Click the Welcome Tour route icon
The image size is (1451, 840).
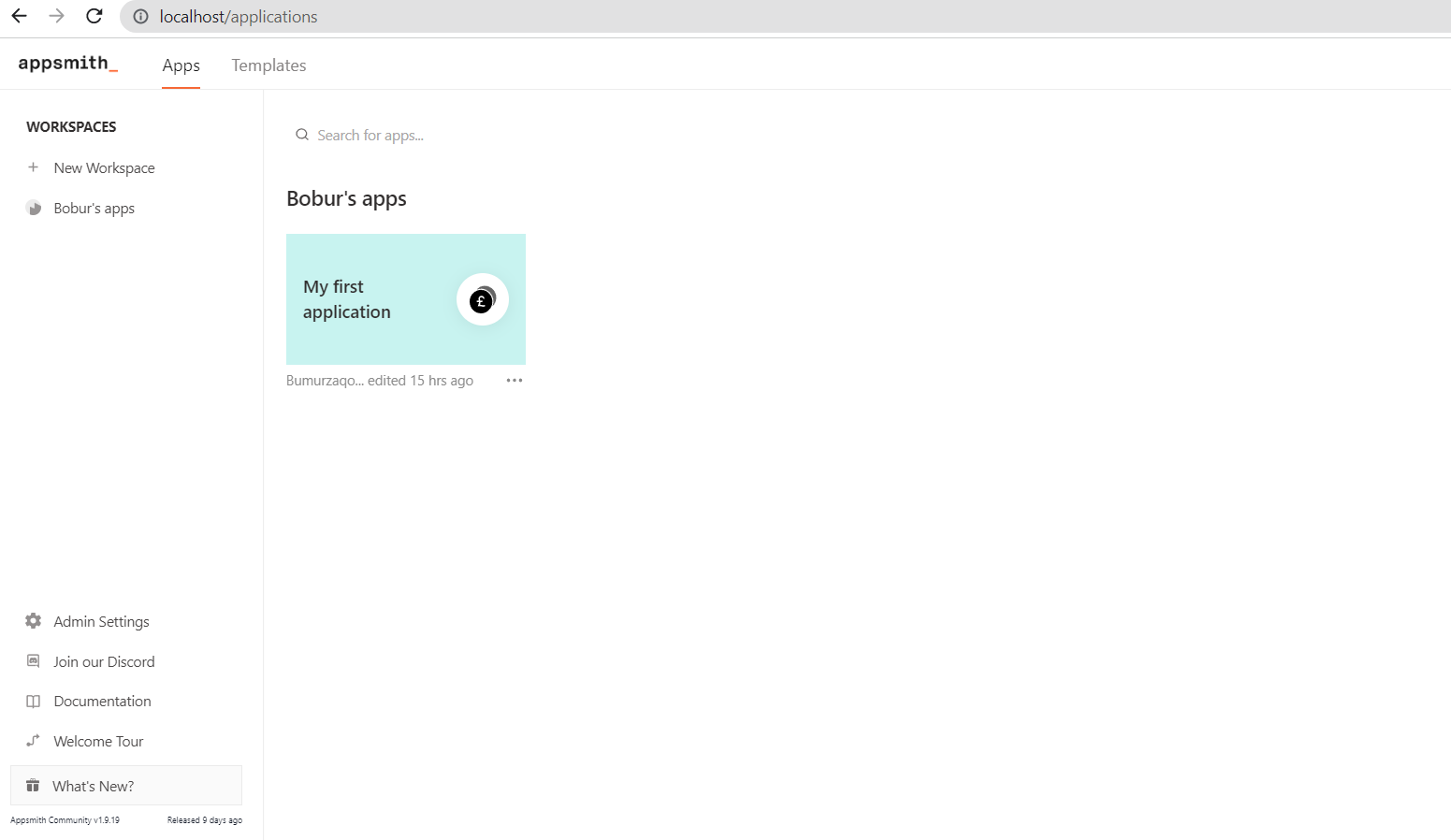[34, 741]
